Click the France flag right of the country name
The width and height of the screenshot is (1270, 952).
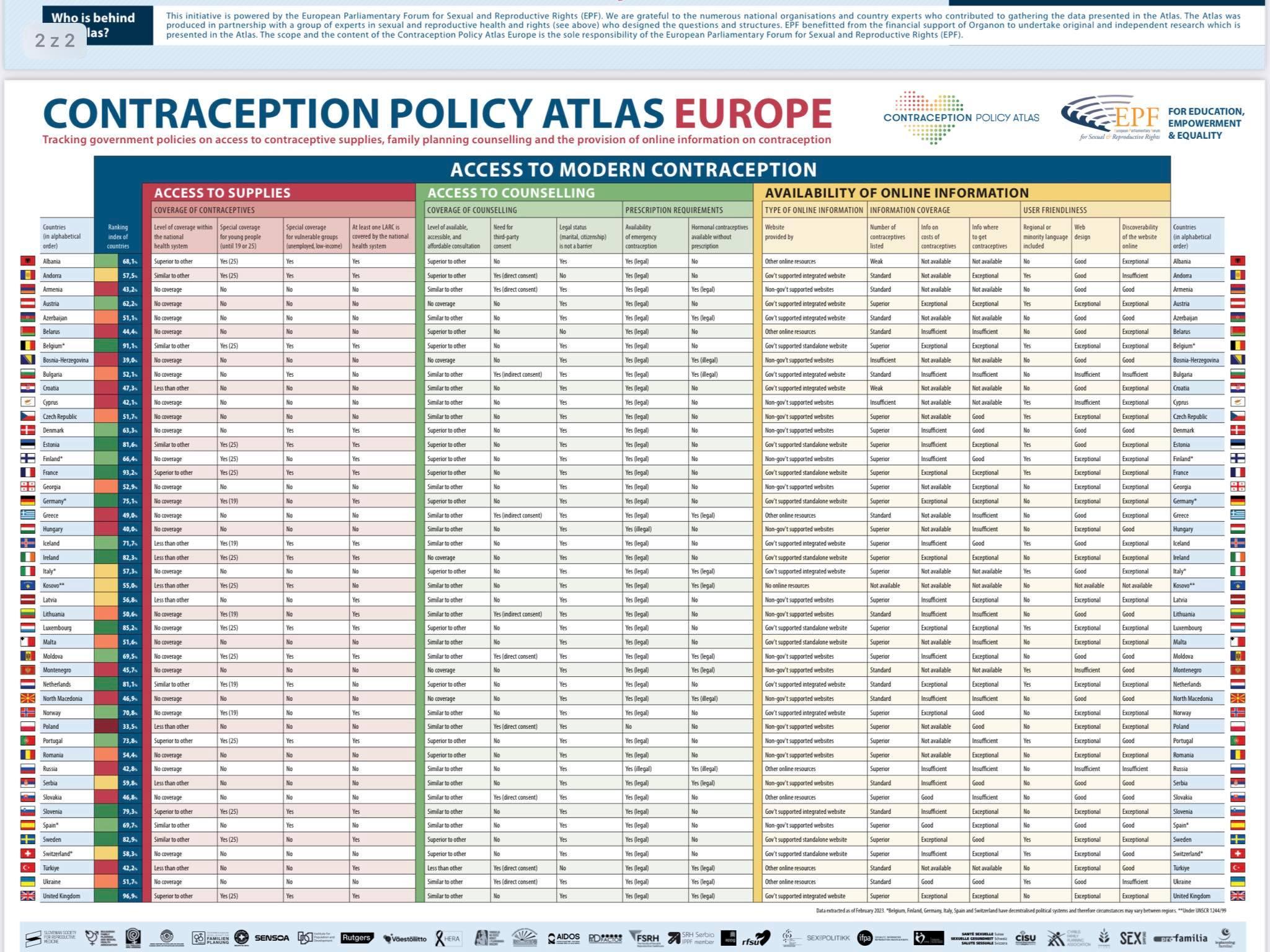[x=1237, y=472]
